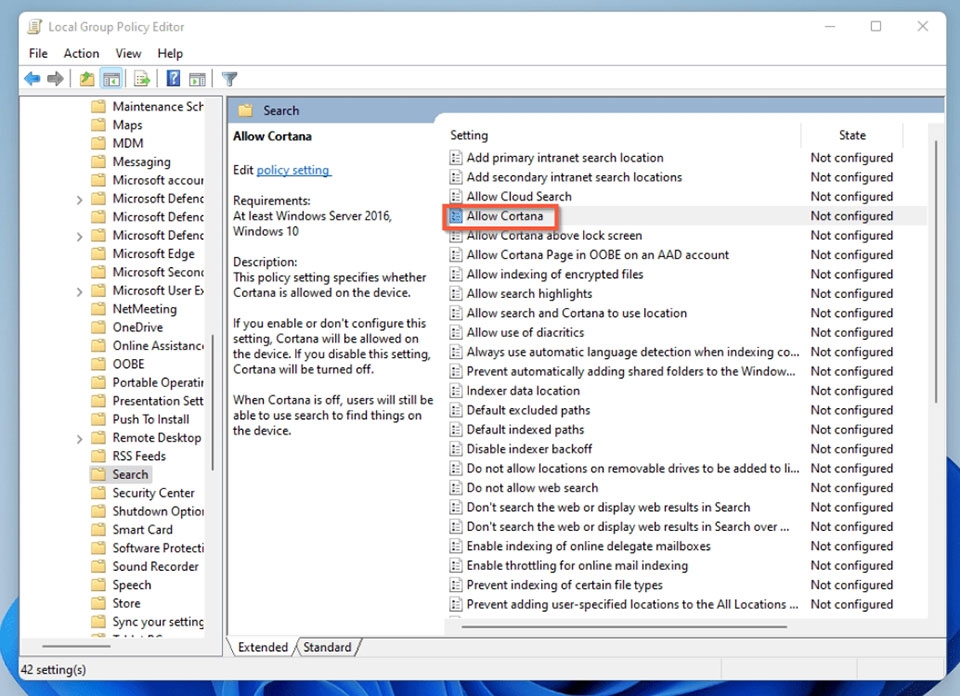Select the Push To Install folder

151,419
